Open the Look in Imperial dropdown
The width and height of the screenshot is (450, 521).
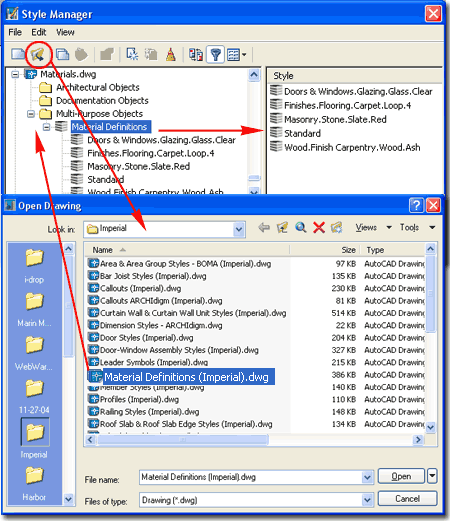click(x=238, y=229)
